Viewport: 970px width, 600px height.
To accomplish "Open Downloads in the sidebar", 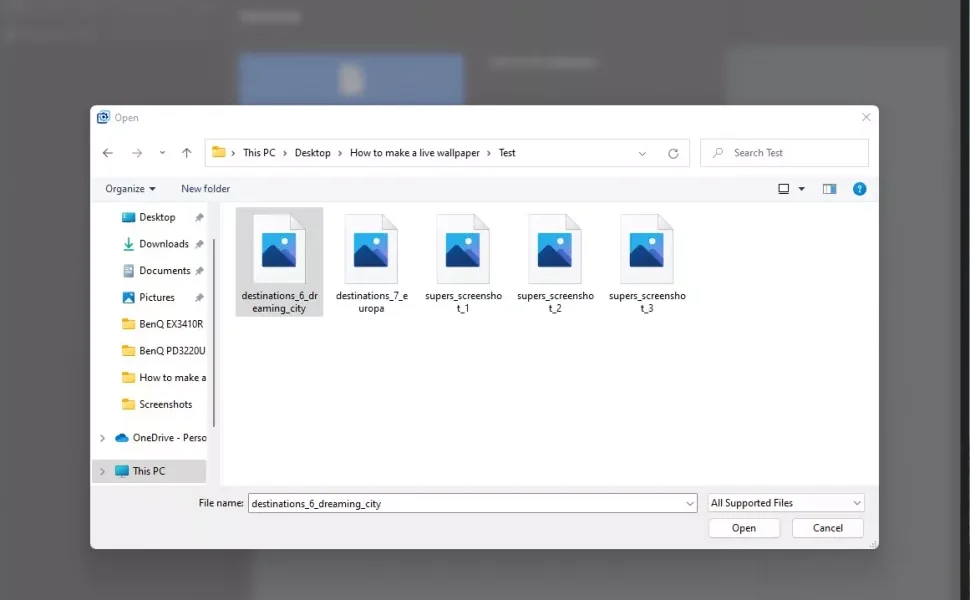I will 163,244.
